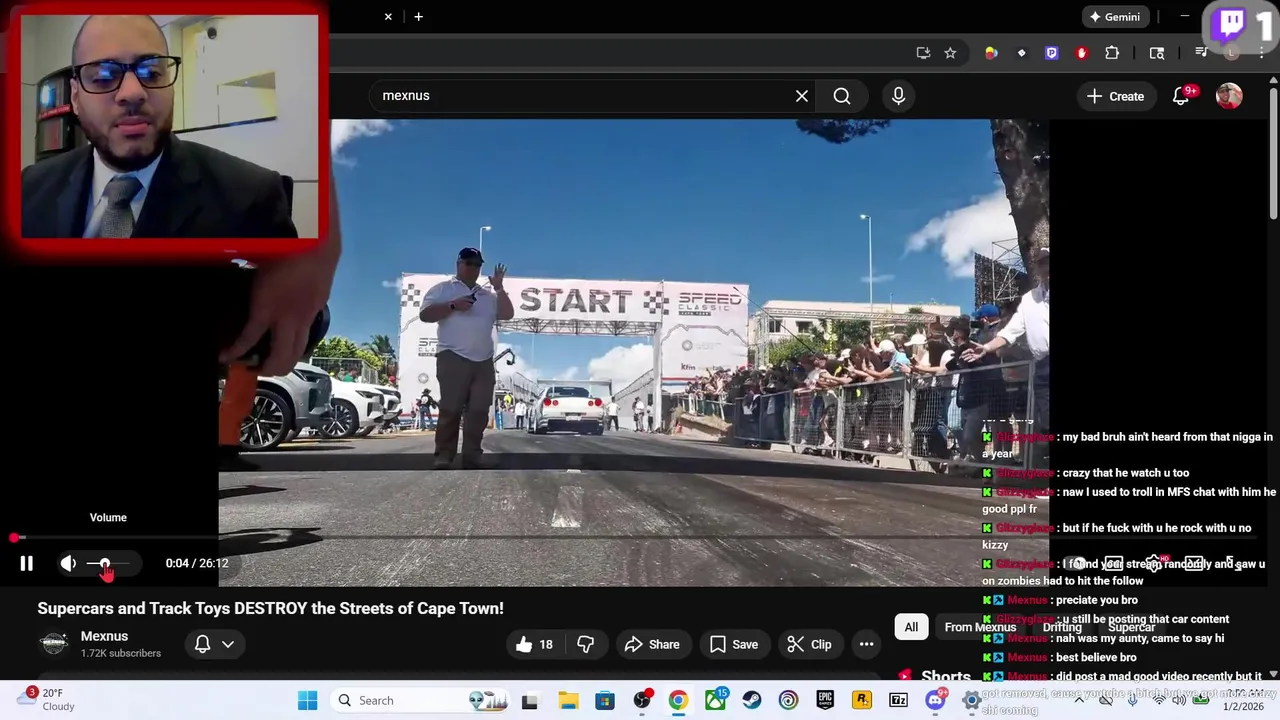Open the YouTube account avatar menu
Image resolution: width=1280 pixels, height=720 pixels.
[1229, 96]
